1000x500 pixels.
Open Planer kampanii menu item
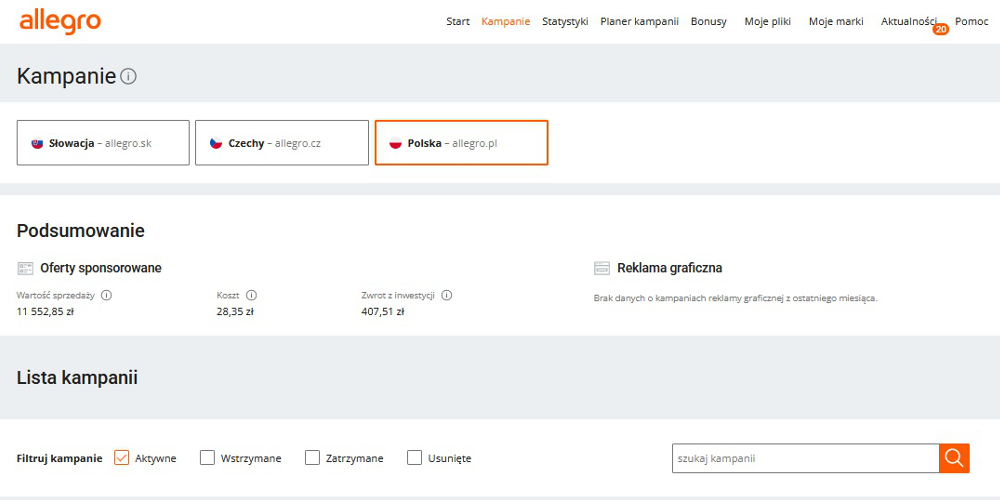coord(639,22)
